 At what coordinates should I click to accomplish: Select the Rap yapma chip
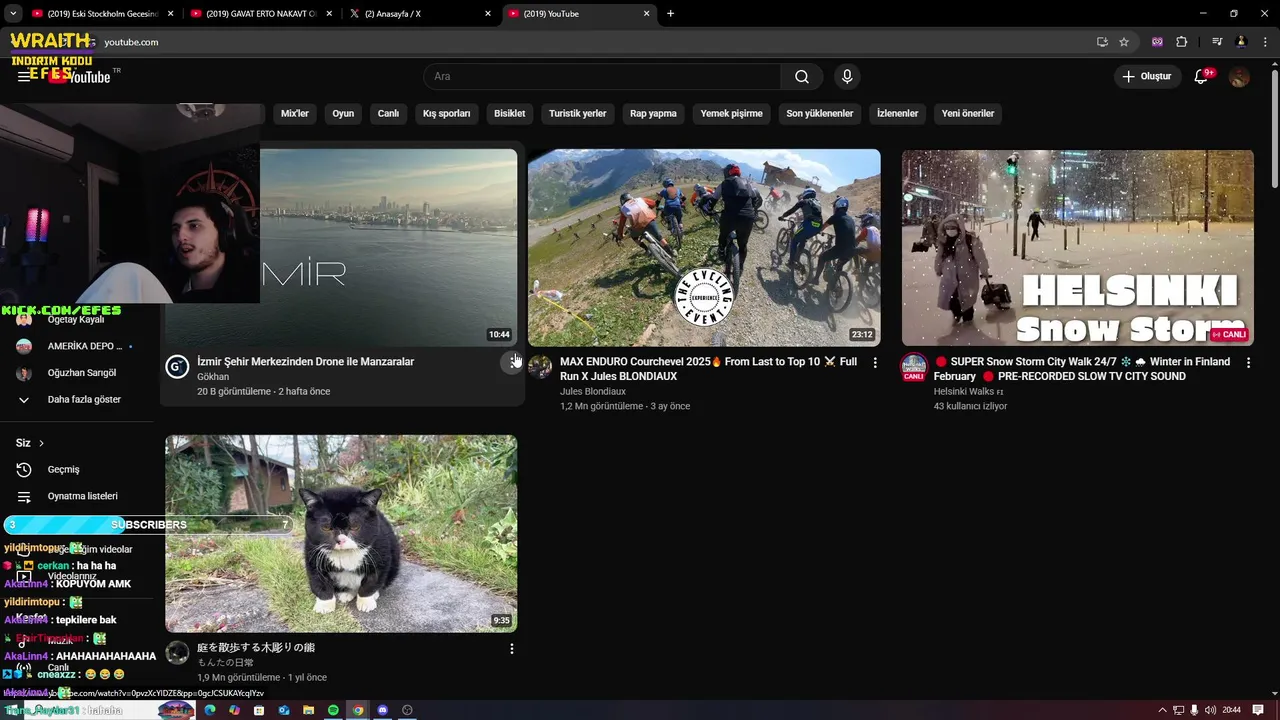point(653,114)
